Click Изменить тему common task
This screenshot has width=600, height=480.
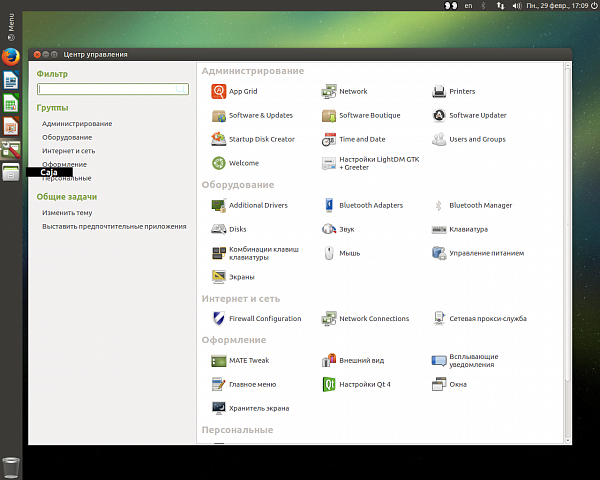pyautogui.click(x=67, y=213)
